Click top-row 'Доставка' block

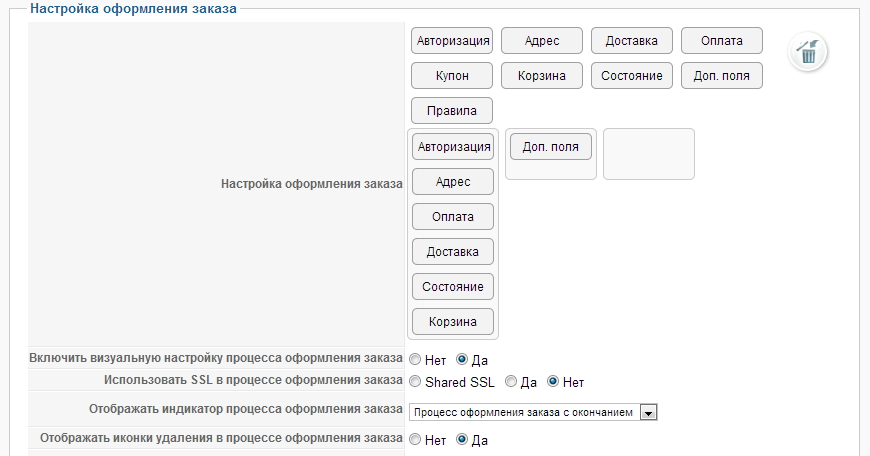[632, 41]
